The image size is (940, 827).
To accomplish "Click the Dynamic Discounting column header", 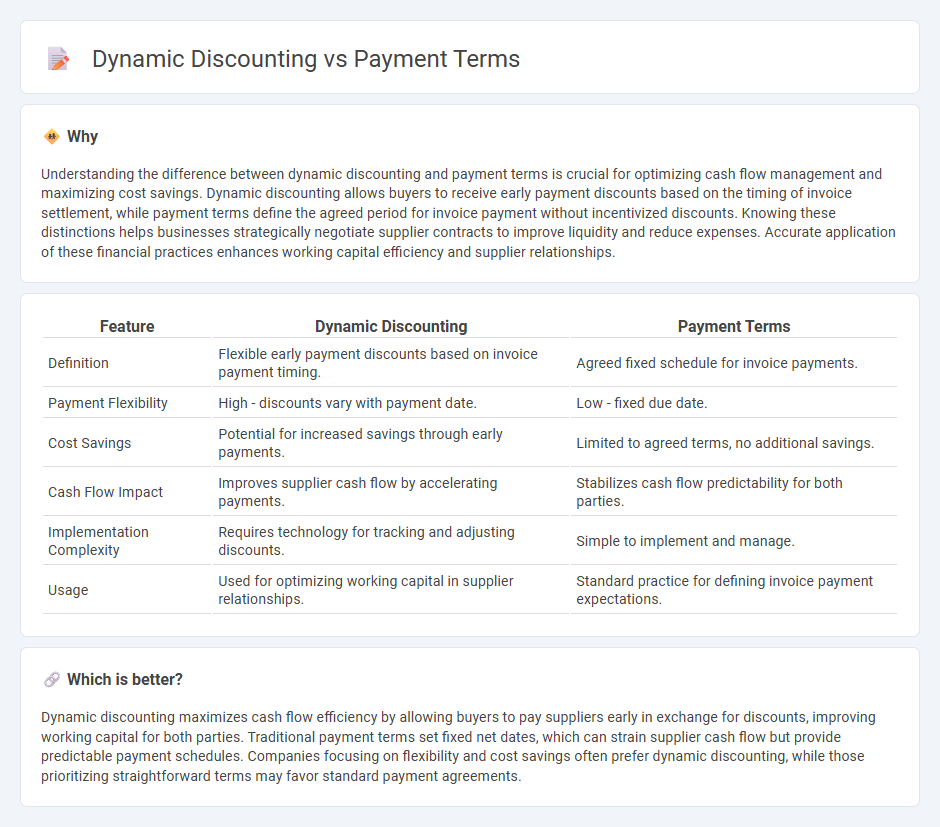I will tap(391, 326).
